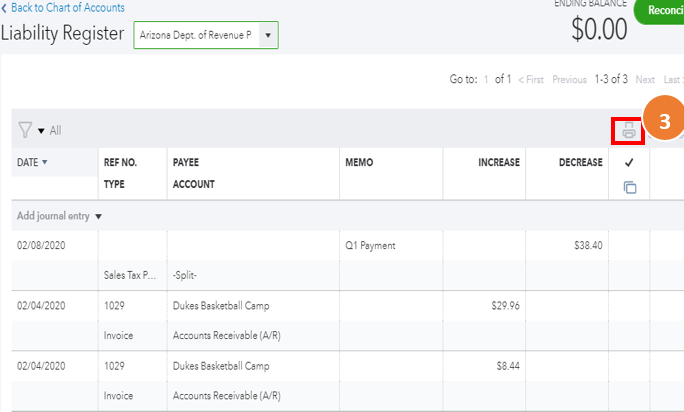Screen dimensions: 684x412
Task: Click the copy icon below checkmark column
Action: 629,186
